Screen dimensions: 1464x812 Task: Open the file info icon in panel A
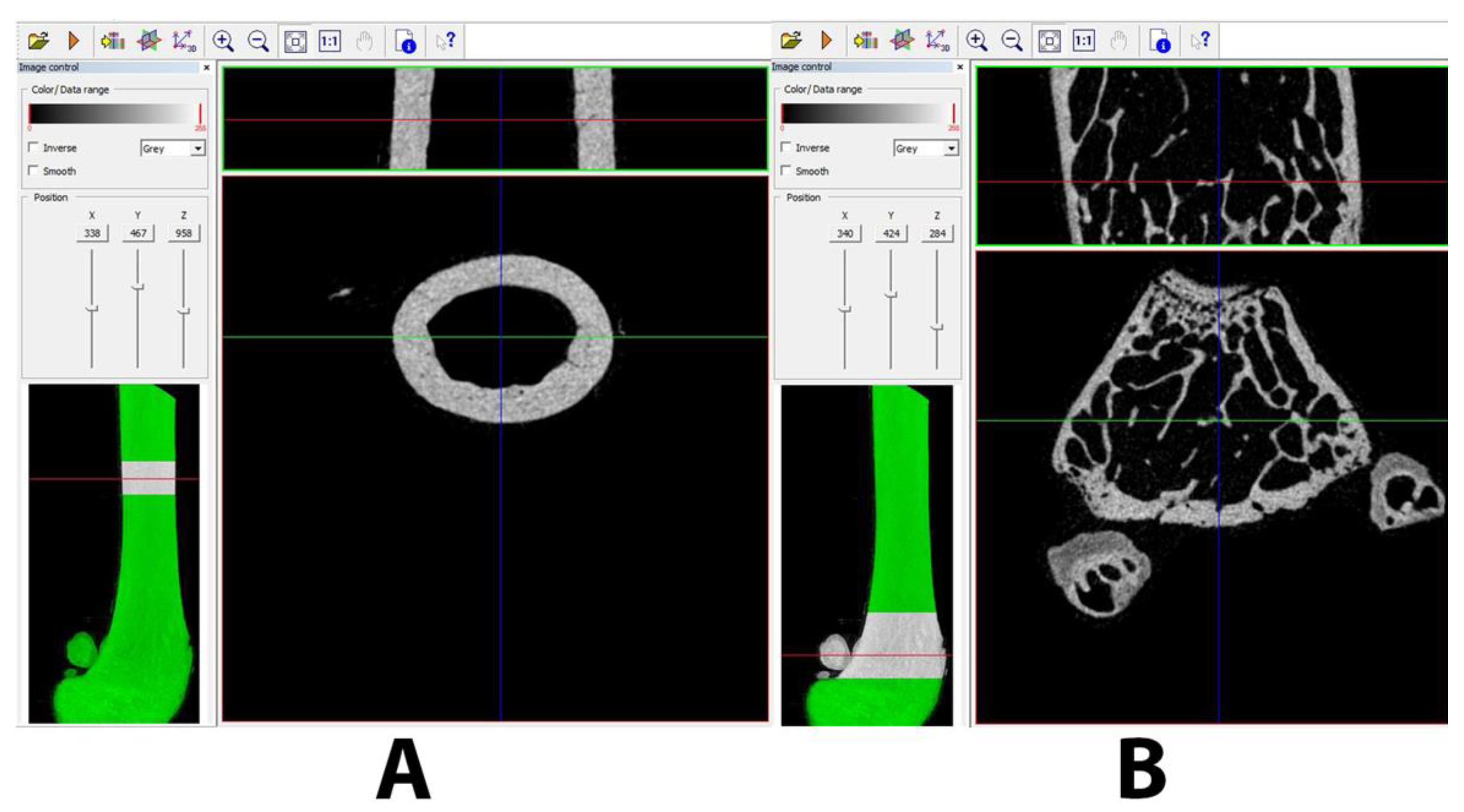point(405,41)
